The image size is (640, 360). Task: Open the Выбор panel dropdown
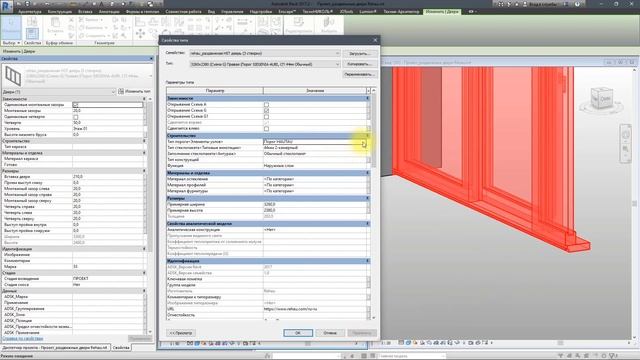tap(11, 43)
